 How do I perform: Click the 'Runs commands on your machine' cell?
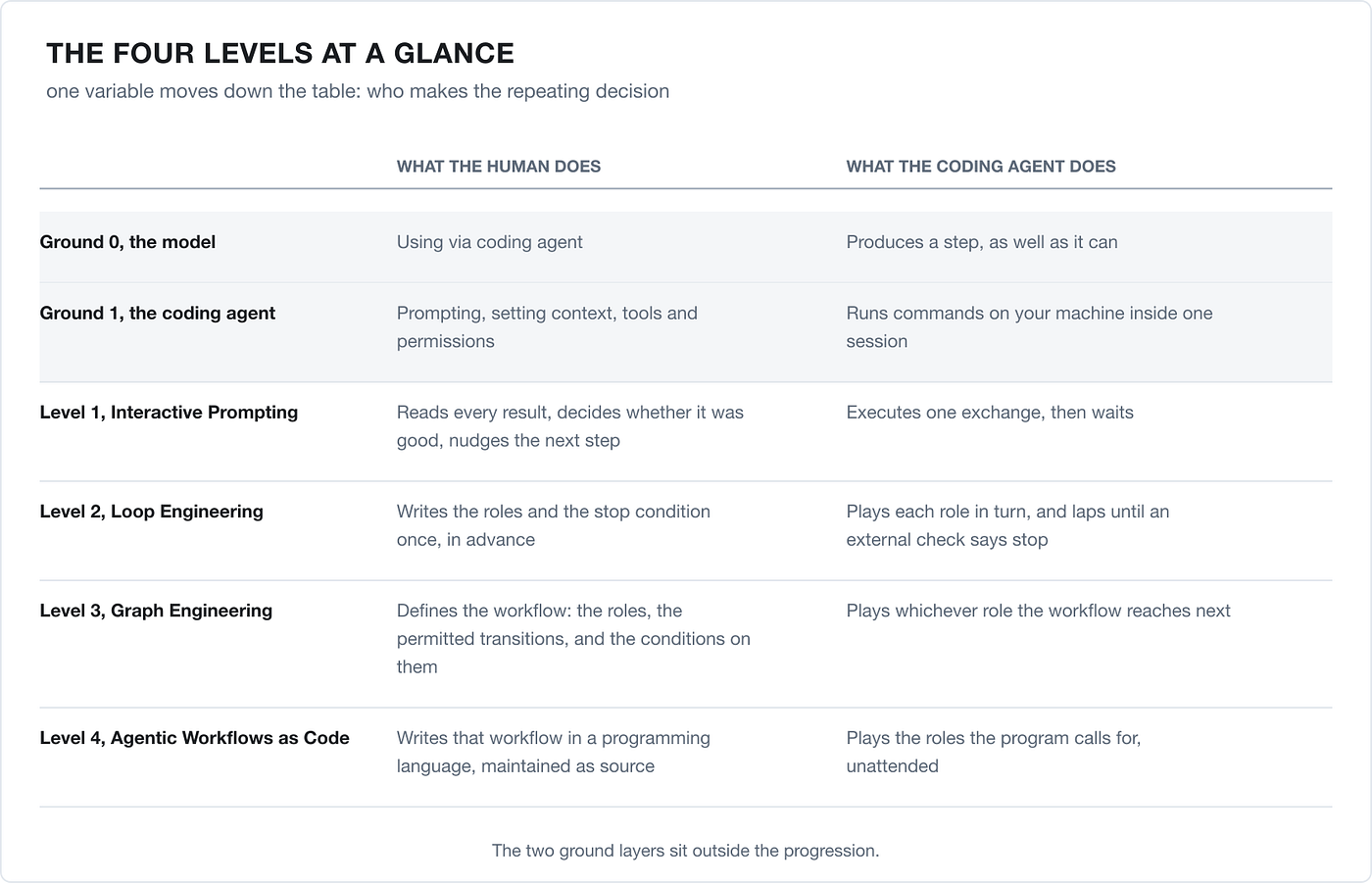[x=1030, y=327]
